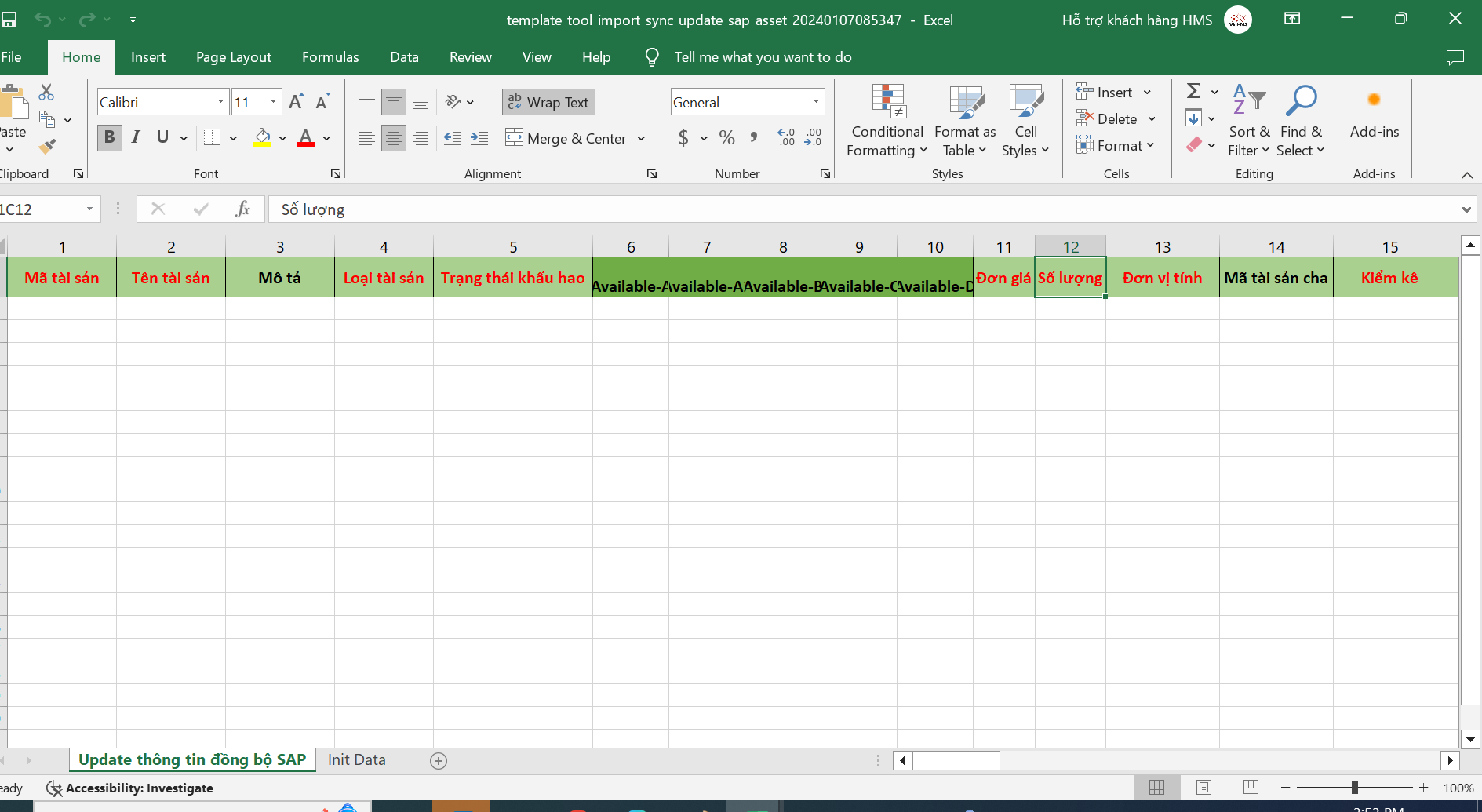Click the Increase Font Size icon
Screen dimensions: 1482x812
pos(296,102)
